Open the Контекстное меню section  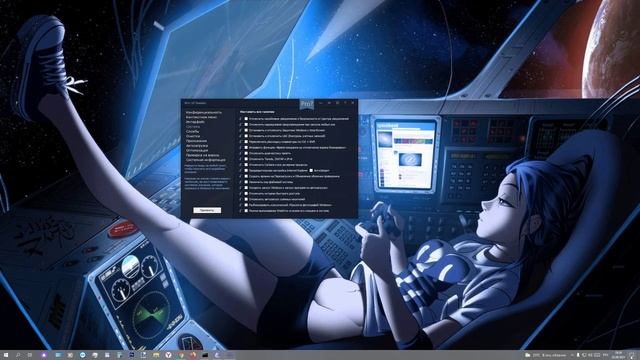click(x=201, y=117)
